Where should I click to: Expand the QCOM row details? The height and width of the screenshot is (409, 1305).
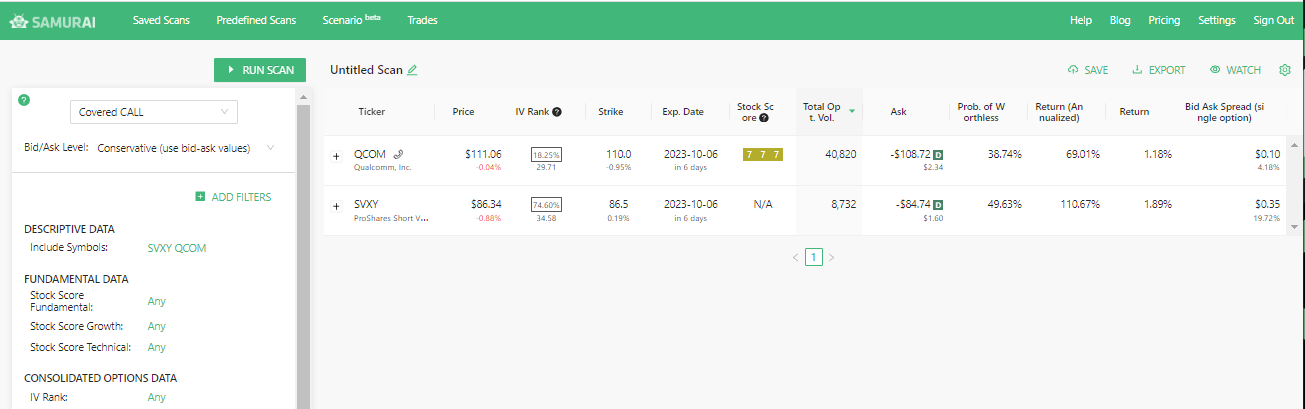pos(336,156)
